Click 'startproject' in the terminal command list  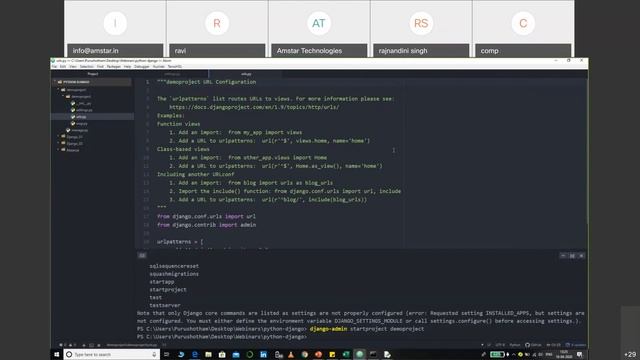pos(168,289)
